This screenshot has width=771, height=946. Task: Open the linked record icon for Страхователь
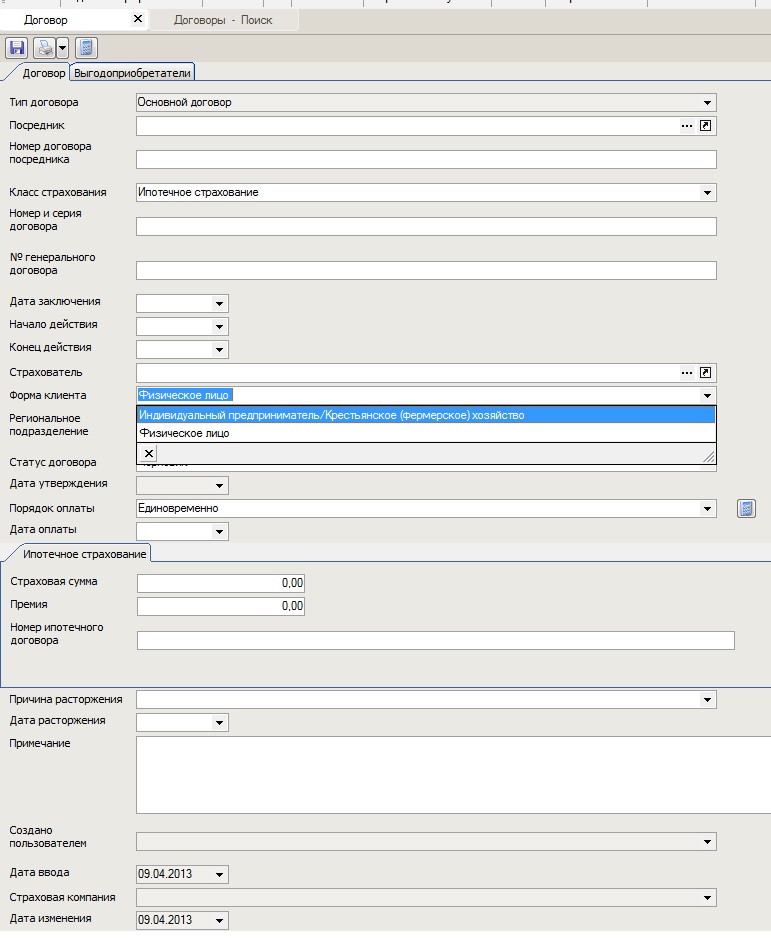click(706, 373)
